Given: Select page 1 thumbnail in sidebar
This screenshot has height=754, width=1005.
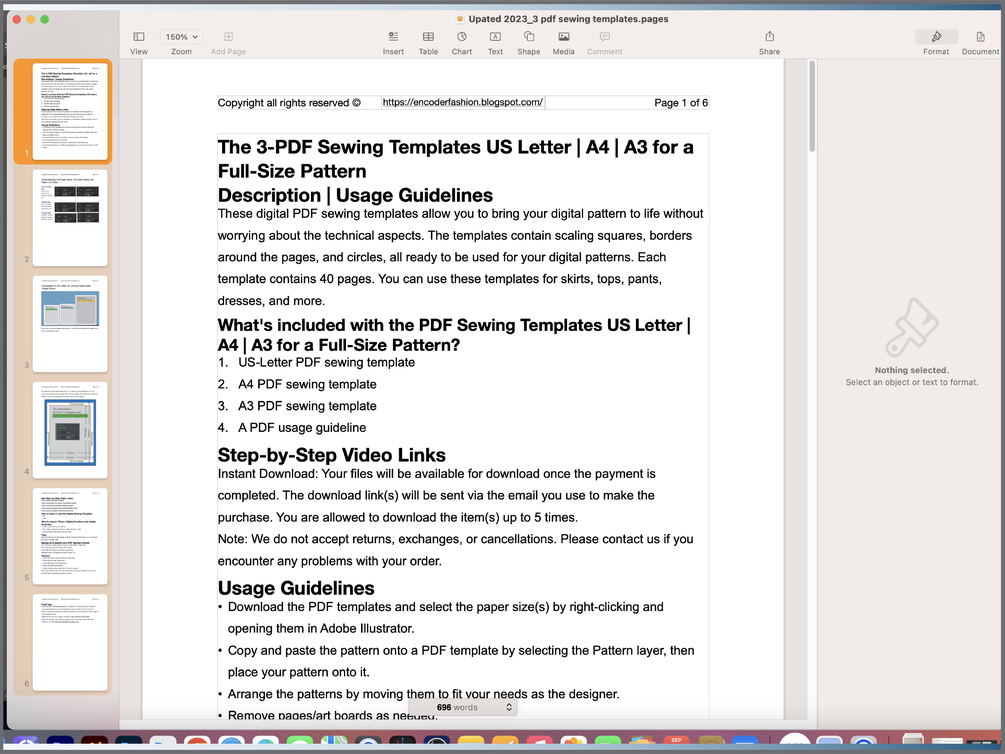Looking at the screenshot, I should [x=70, y=112].
